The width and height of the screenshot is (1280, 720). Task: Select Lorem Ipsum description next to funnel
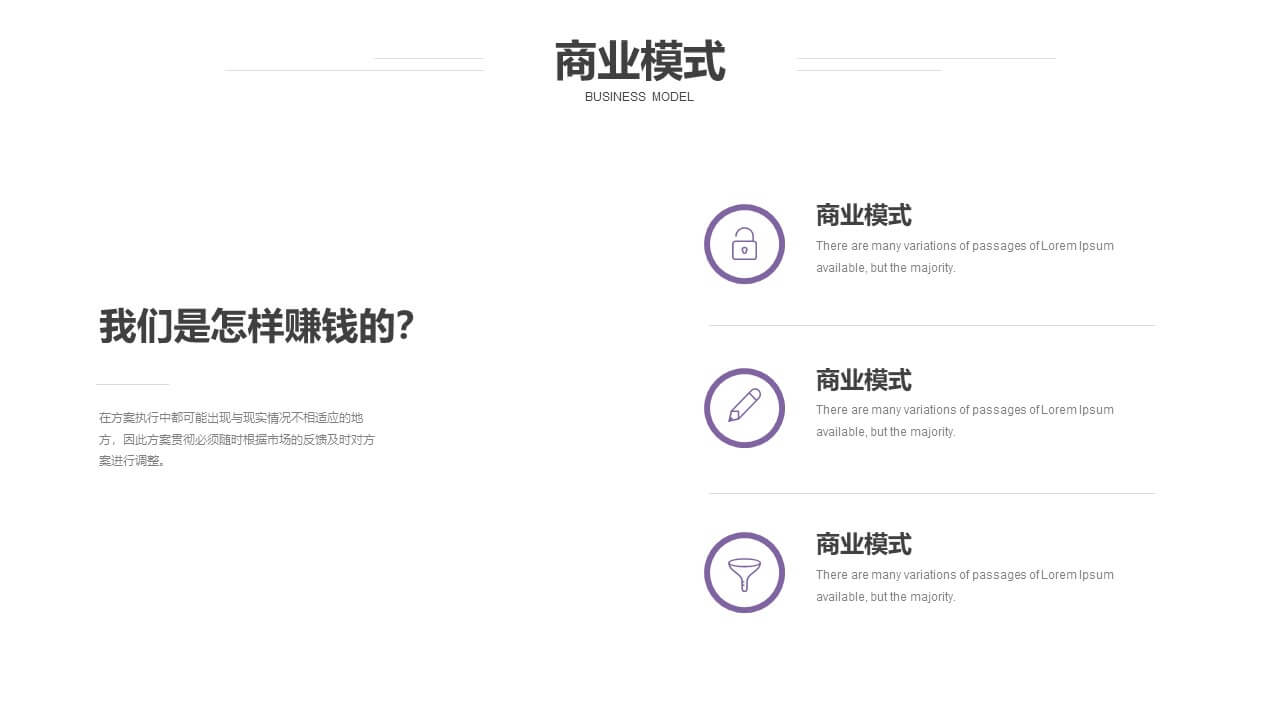[x=964, y=586]
